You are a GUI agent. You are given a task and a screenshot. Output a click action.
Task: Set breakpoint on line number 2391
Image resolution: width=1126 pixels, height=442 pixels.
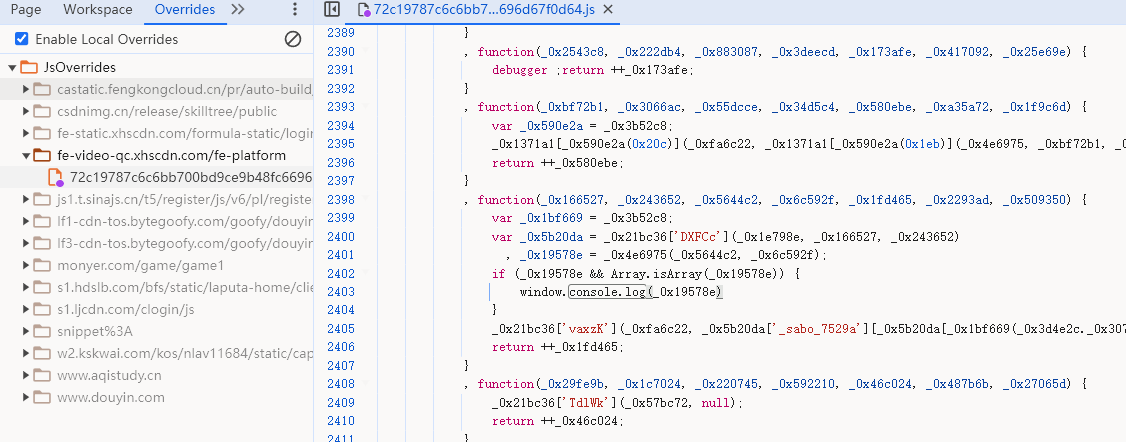[340, 70]
